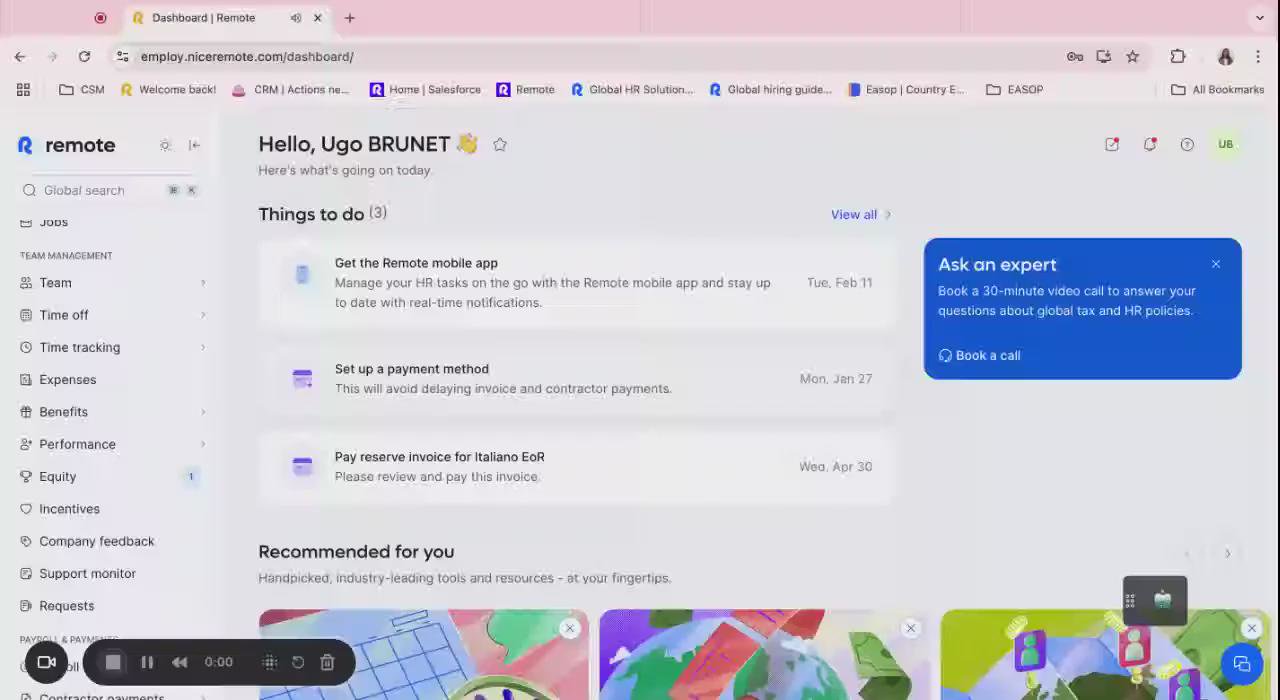Toggle the recorder camera button
Screen dimensions: 1280x700
click(46, 662)
